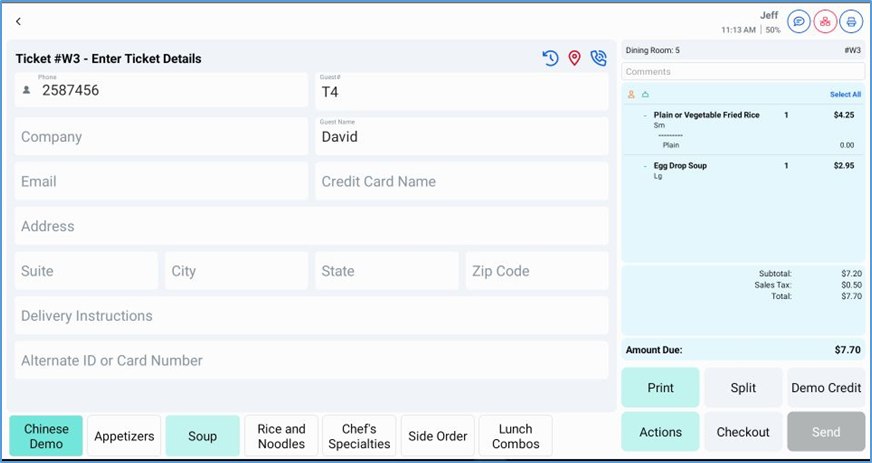Collapse the Plain or Vegetable Fried Rice item
Screen dimensions: 872x463
pos(645,115)
